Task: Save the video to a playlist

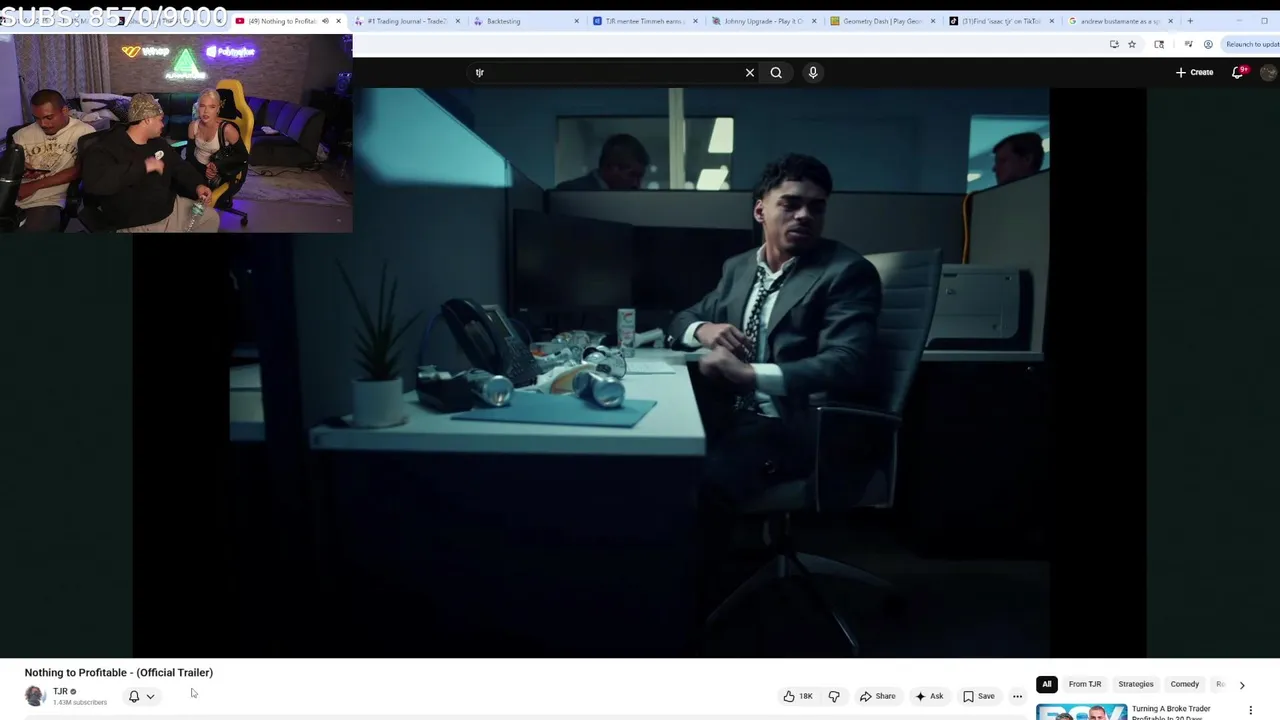Action: click(x=978, y=696)
